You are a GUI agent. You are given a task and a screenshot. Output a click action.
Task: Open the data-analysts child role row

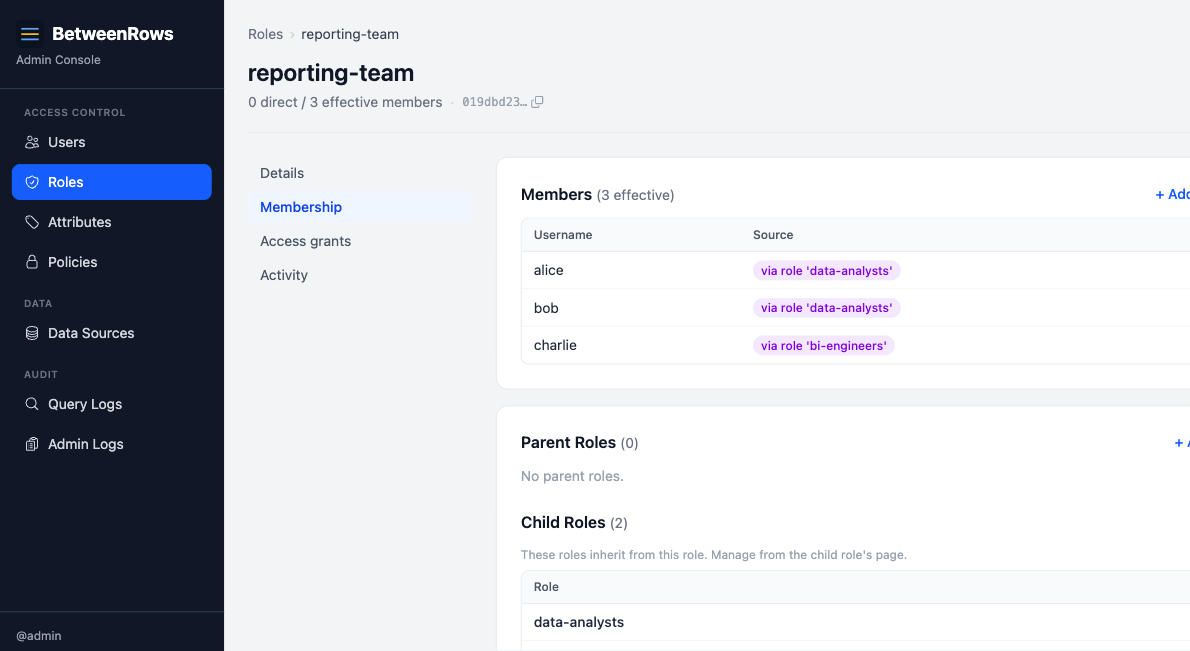click(x=855, y=622)
